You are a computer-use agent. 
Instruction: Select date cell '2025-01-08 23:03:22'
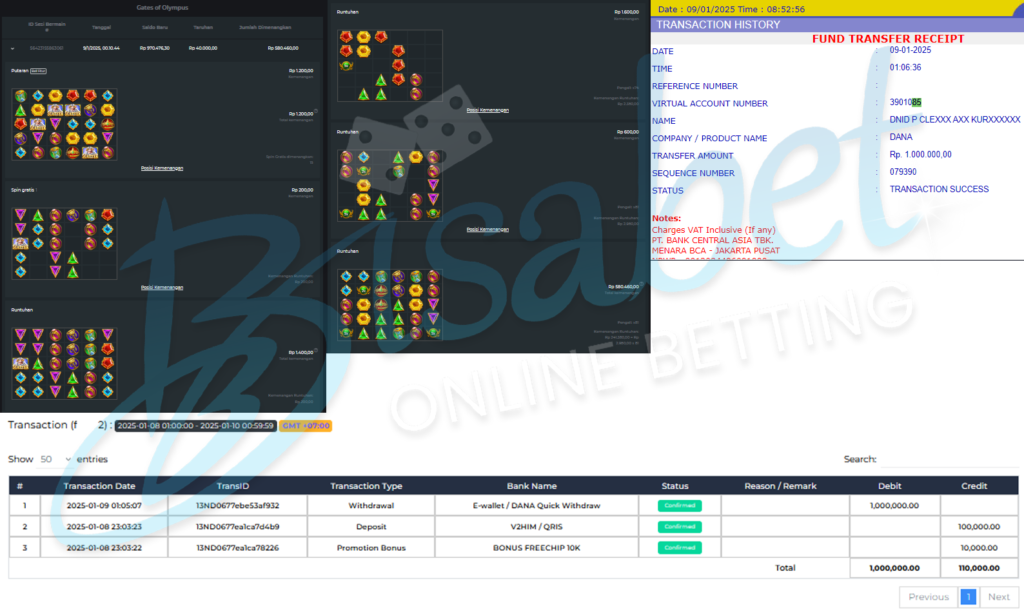(x=104, y=547)
